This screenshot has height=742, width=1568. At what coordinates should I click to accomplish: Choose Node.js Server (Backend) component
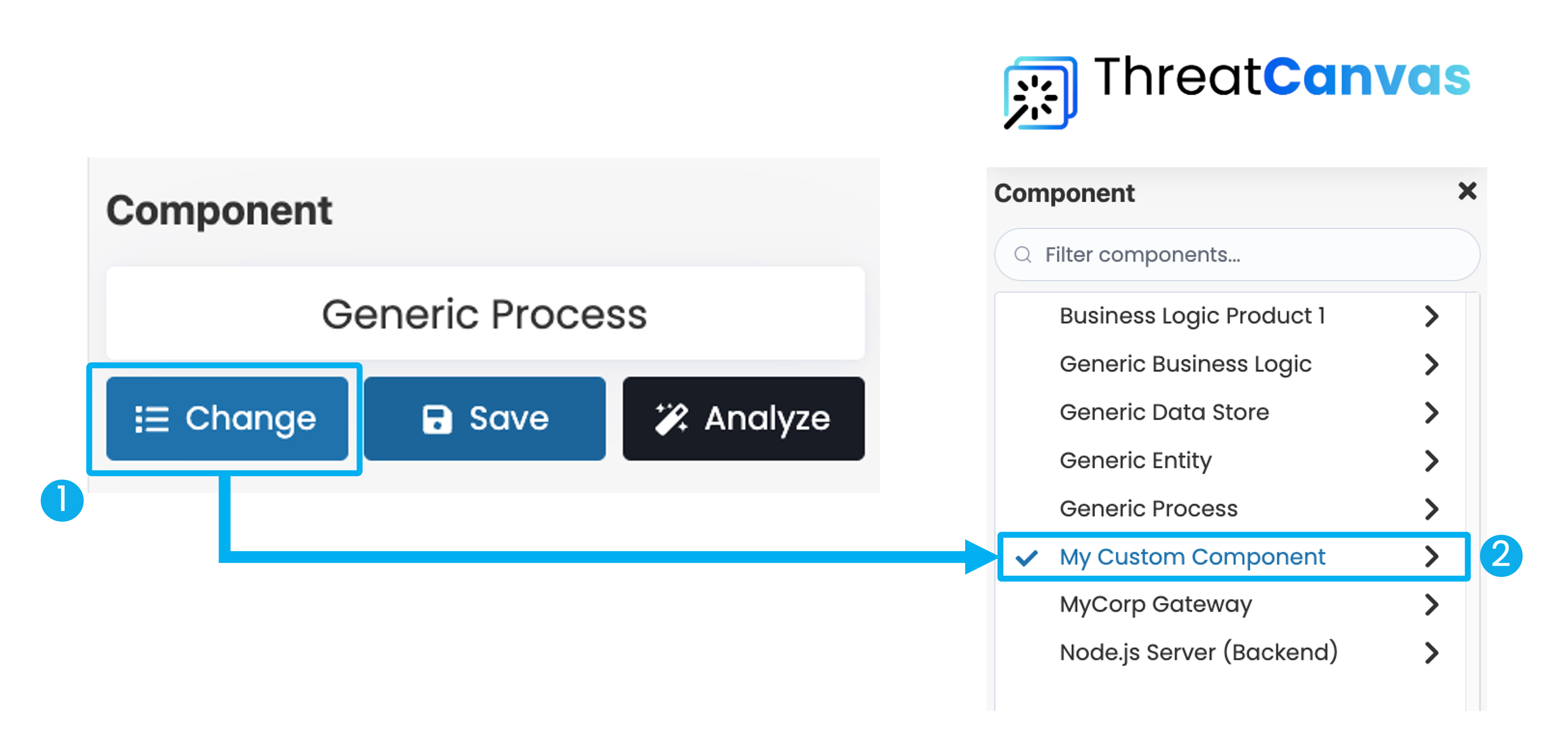click(x=1198, y=653)
